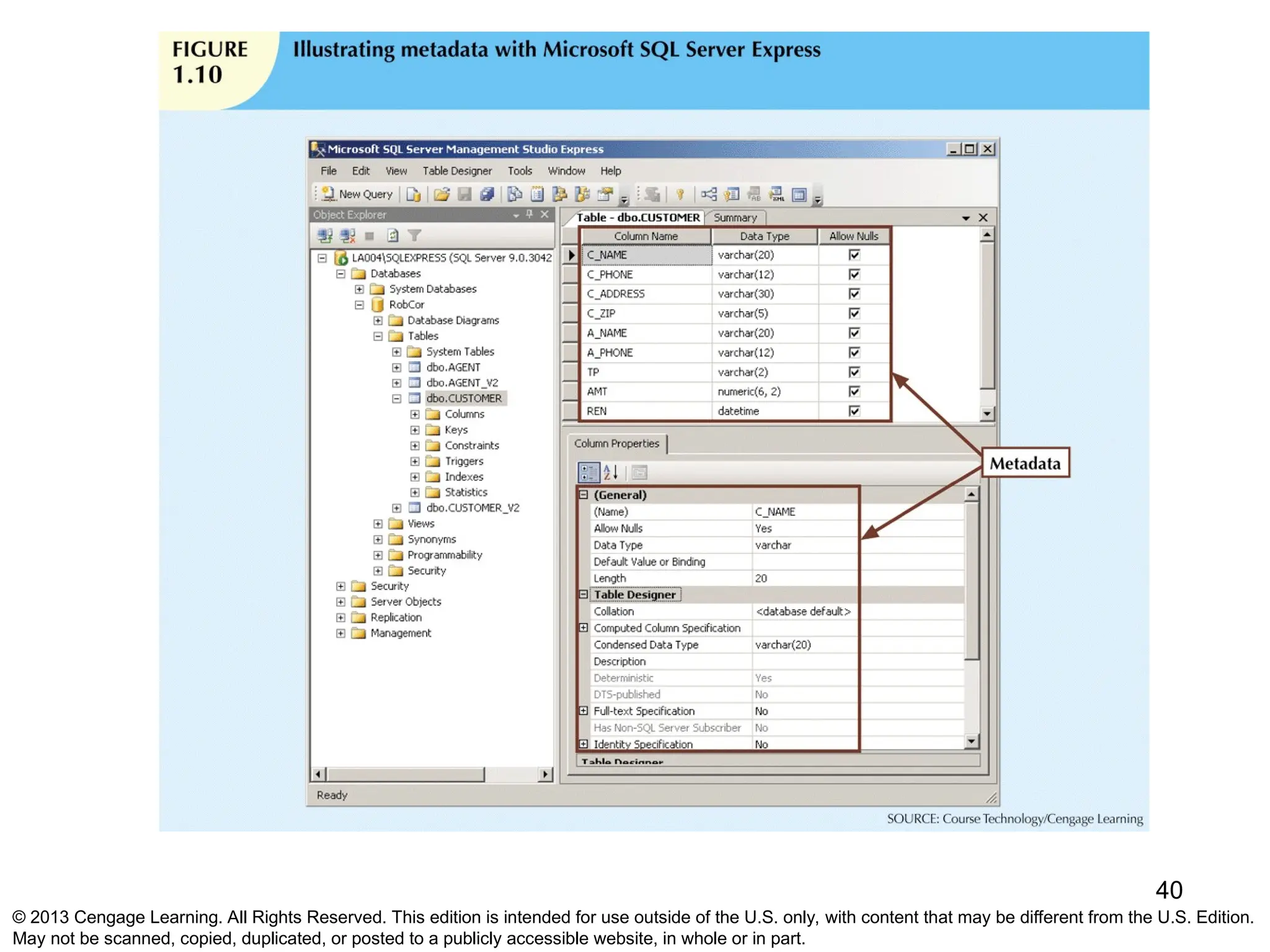Click the New Query button
Viewport: 1270px width, 952px height.
tap(357, 195)
